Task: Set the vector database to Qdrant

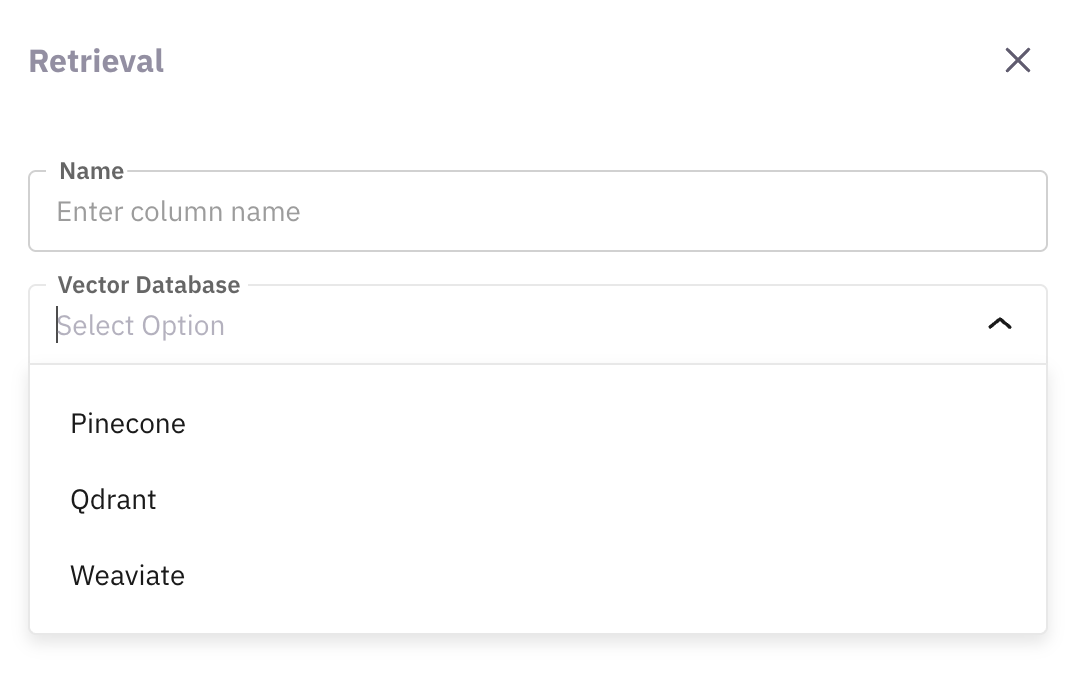Action: 113,500
